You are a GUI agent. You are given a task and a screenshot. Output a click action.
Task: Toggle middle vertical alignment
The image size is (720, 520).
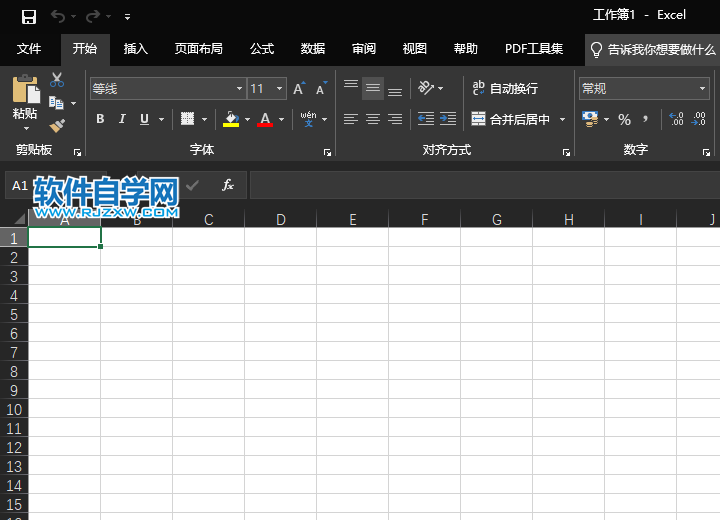click(373, 88)
